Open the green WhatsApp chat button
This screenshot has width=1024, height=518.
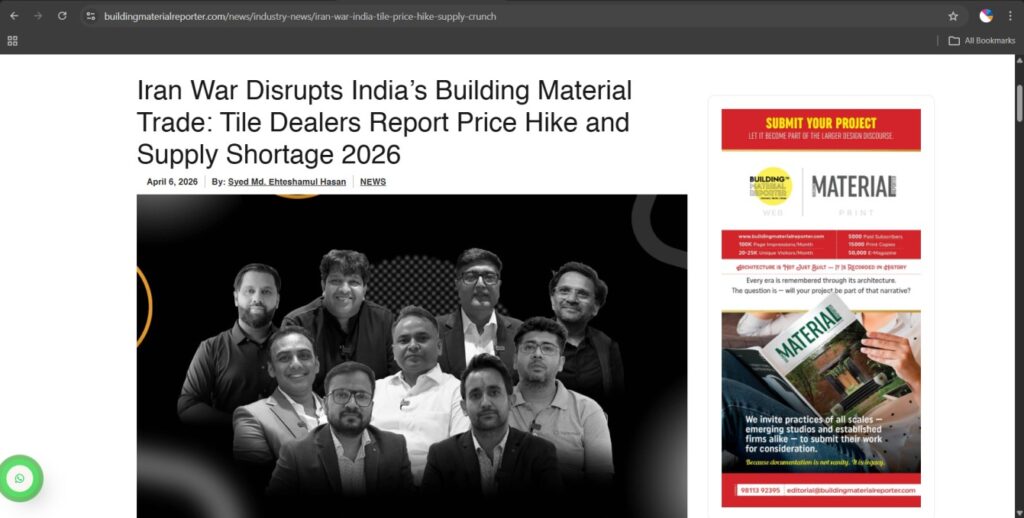coord(20,478)
